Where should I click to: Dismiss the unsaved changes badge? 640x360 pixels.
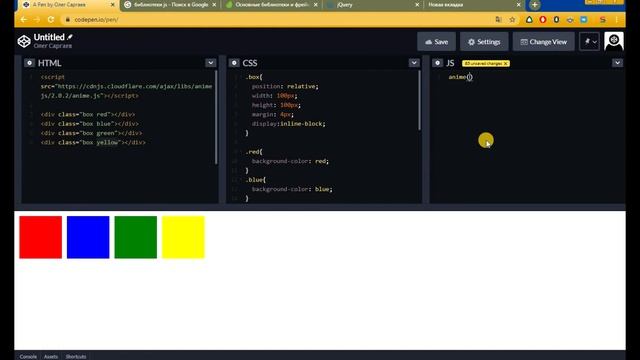tap(506, 64)
